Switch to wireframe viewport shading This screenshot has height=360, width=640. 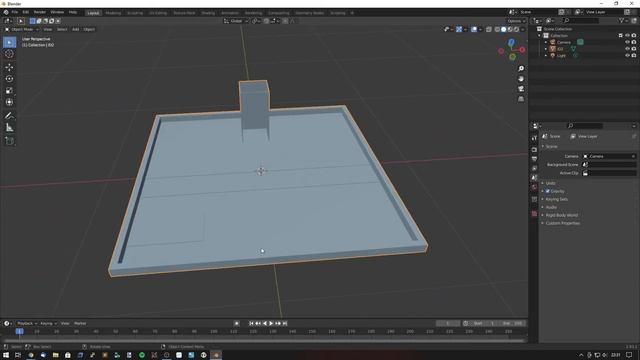(497, 29)
